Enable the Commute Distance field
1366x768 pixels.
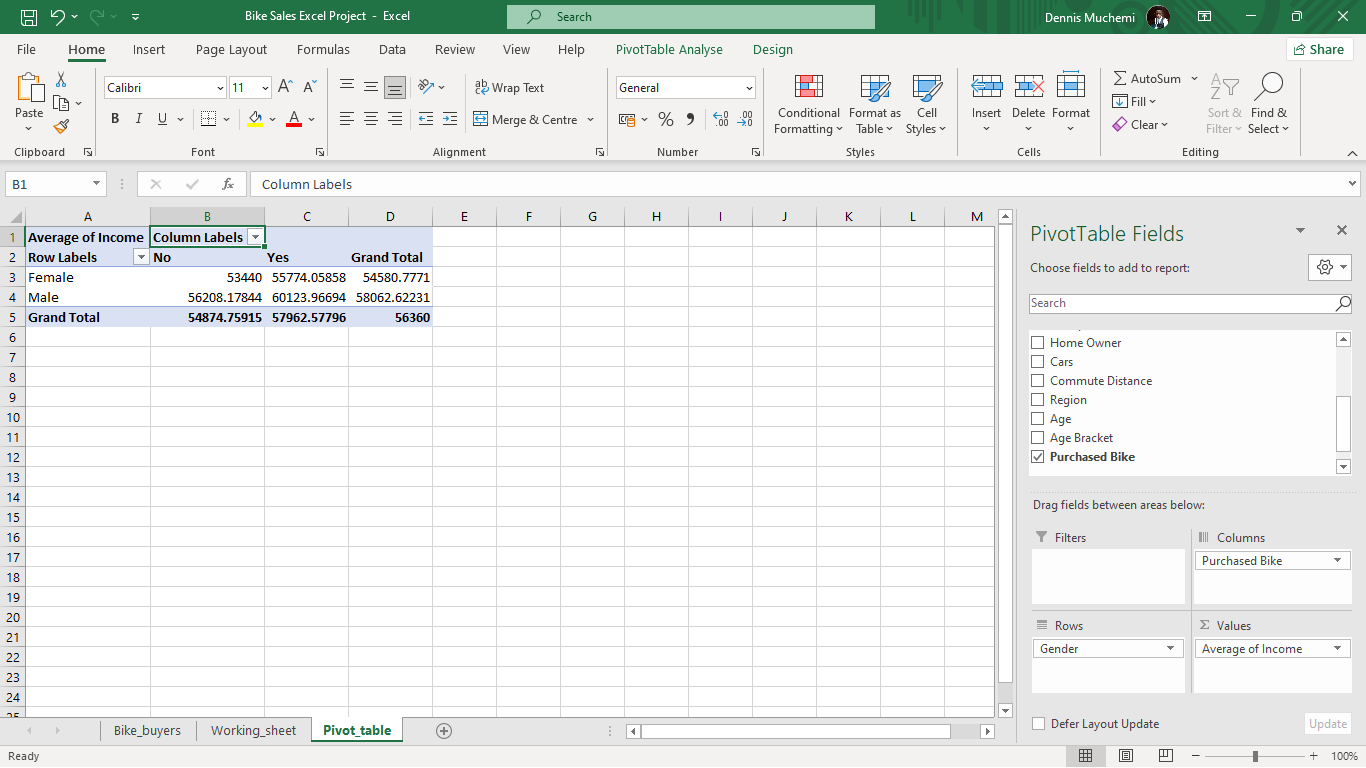click(x=1037, y=381)
